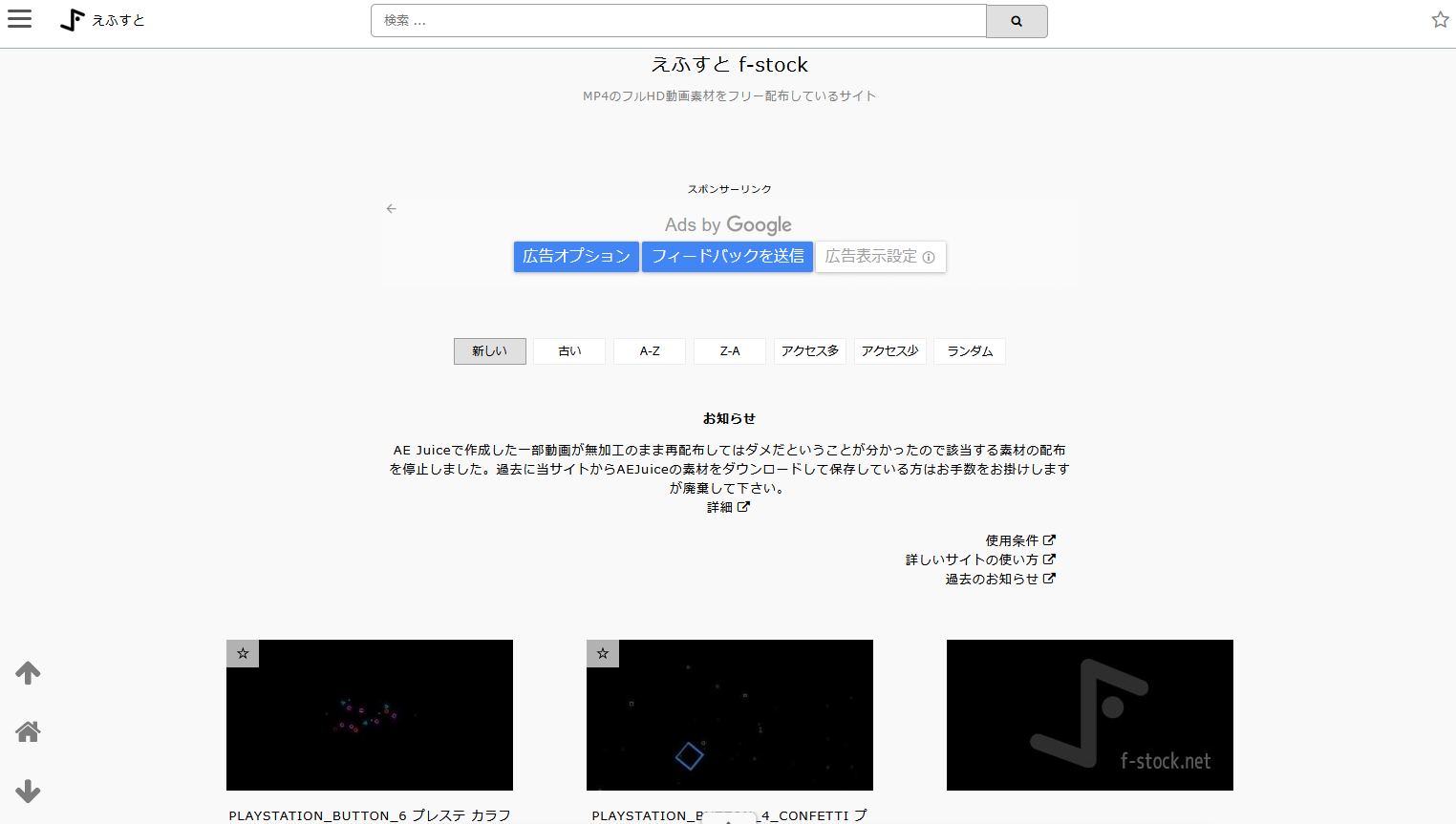Image resolution: width=1456 pixels, height=824 pixels.
Task: Toggle the bookmark star at top right
Action: pyautogui.click(x=1439, y=17)
